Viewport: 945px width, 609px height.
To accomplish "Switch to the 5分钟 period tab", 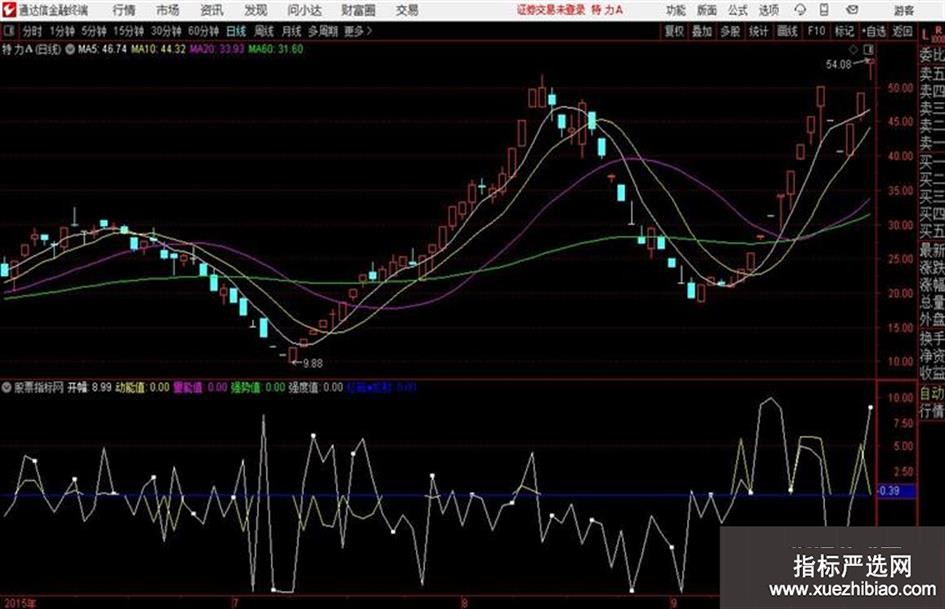I will point(93,31).
